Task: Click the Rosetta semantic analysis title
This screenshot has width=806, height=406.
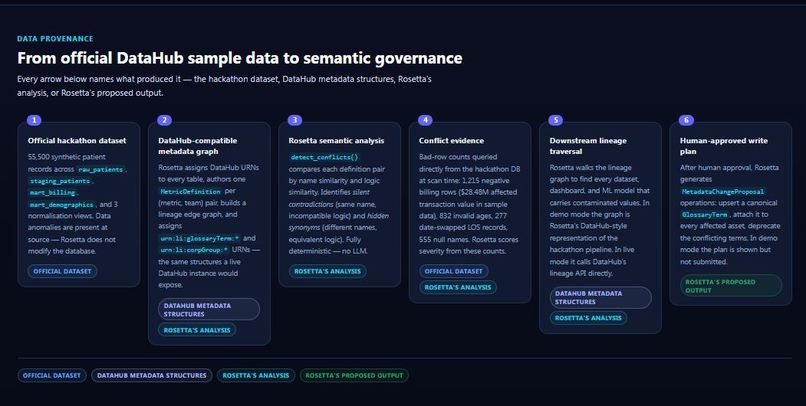Action: pyautogui.click(x=336, y=141)
